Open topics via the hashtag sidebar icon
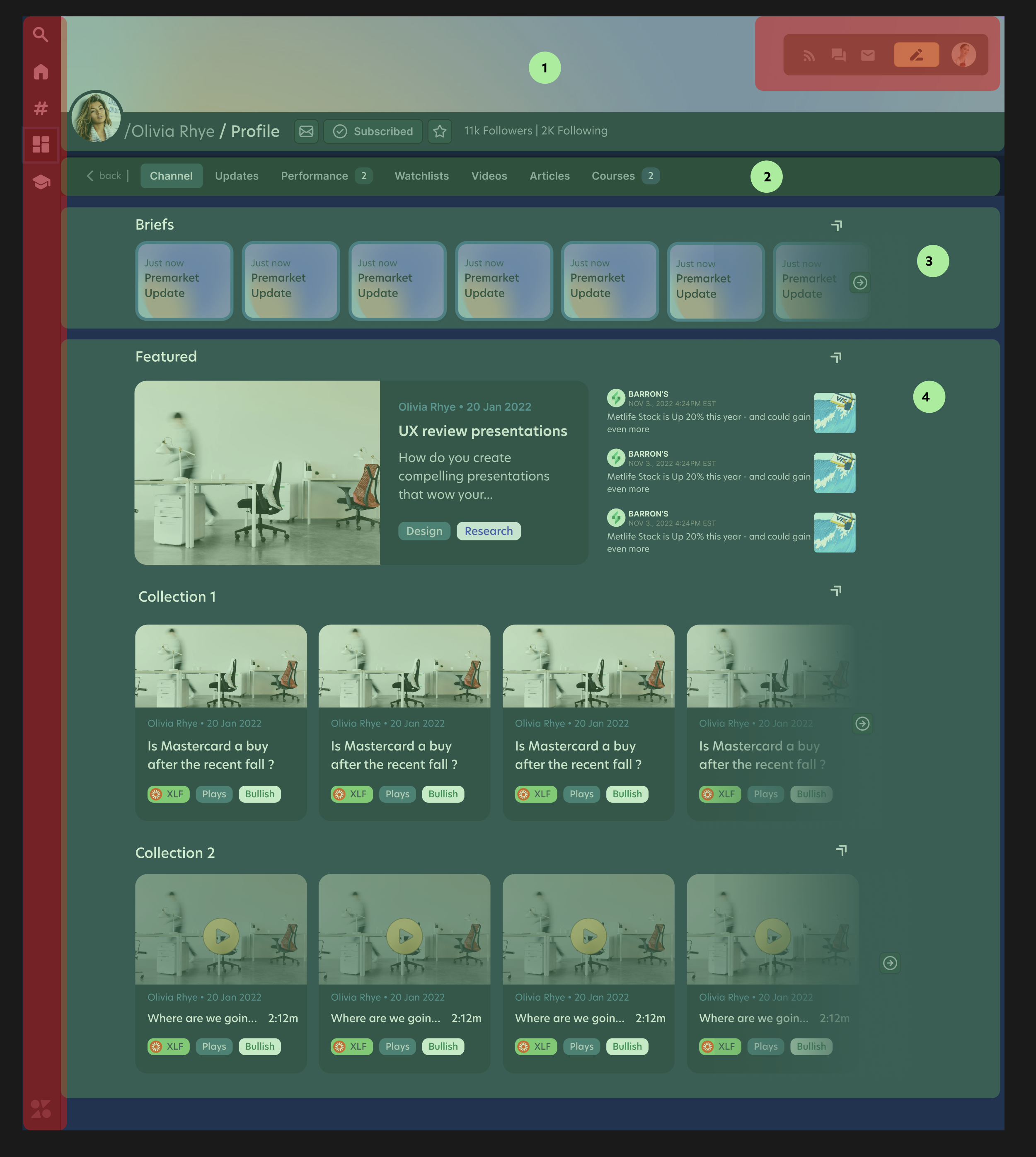This screenshot has width=1036, height=1157. click(x=41, y=108)
